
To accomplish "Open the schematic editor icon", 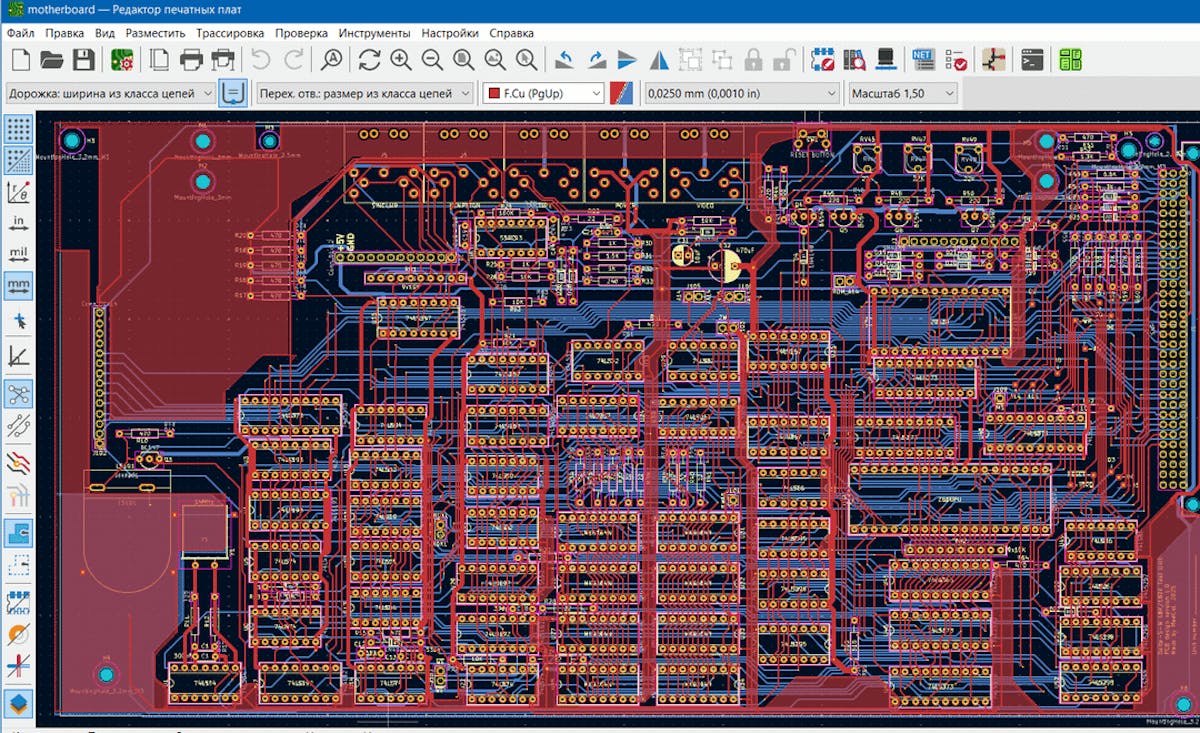I will tap(994, 59).
